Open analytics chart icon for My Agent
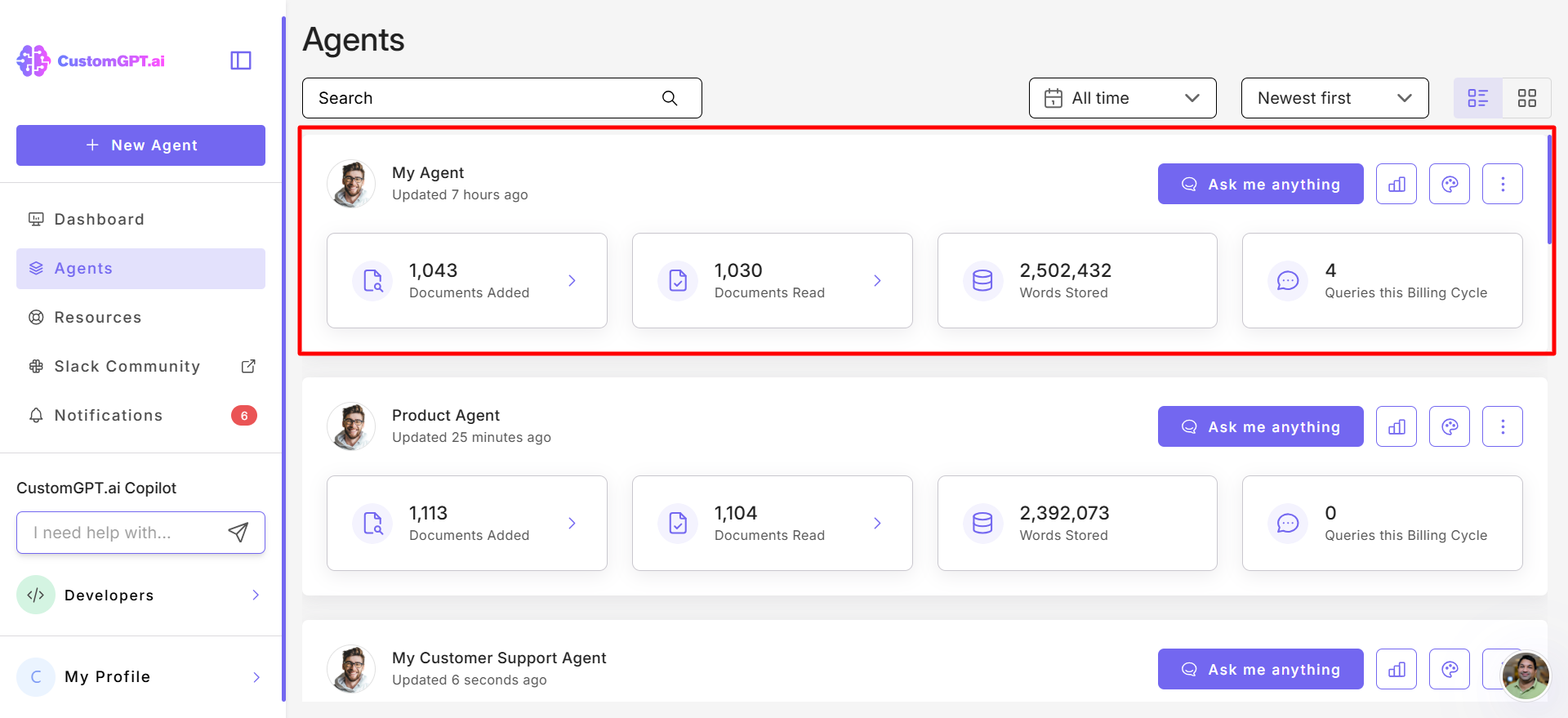Image resolution: width=1568 pixels, height=718 pixels. point(1396,184)
